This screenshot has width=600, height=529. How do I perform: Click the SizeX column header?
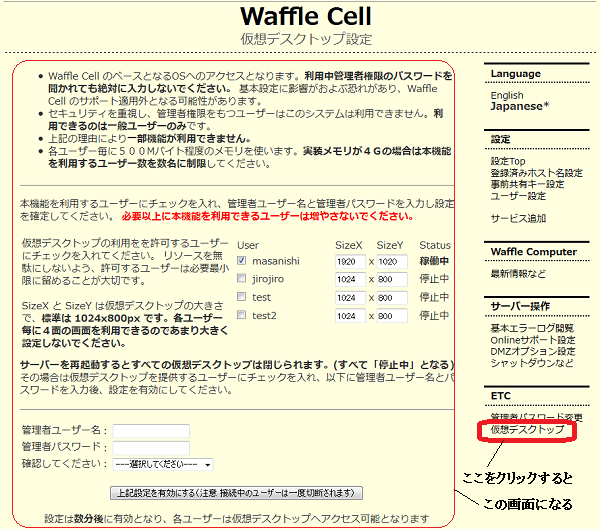(x=349, y=245)
